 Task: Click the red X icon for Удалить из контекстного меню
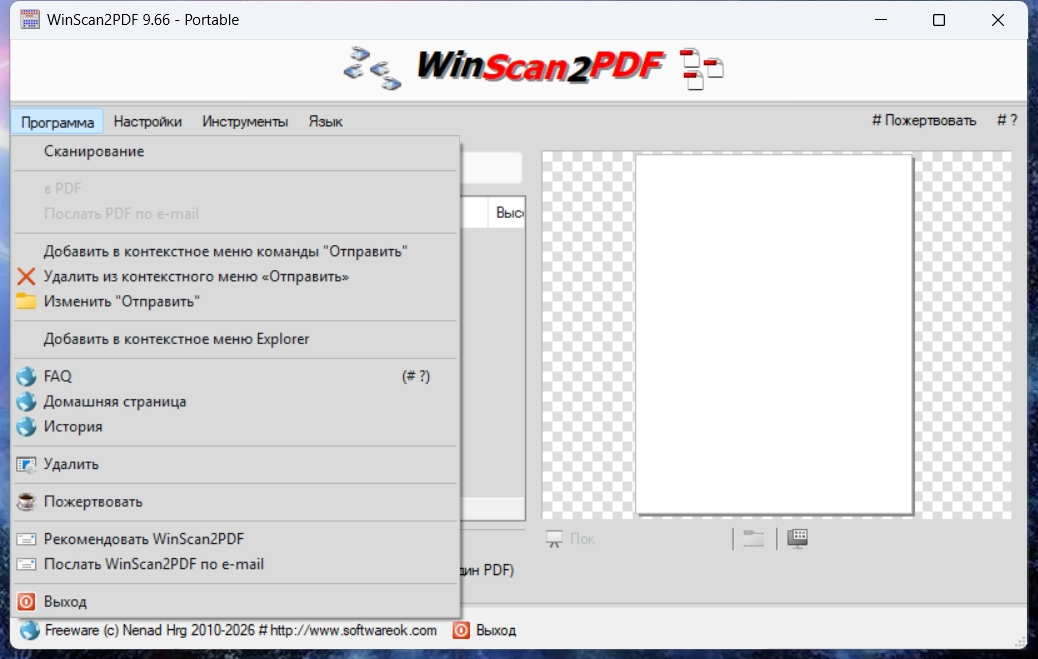pyautogui.click(x=26, y=276)
